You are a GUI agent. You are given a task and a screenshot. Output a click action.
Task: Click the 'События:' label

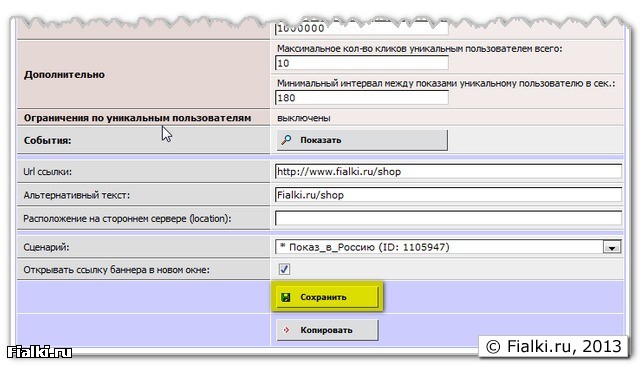tap(47, 140)
